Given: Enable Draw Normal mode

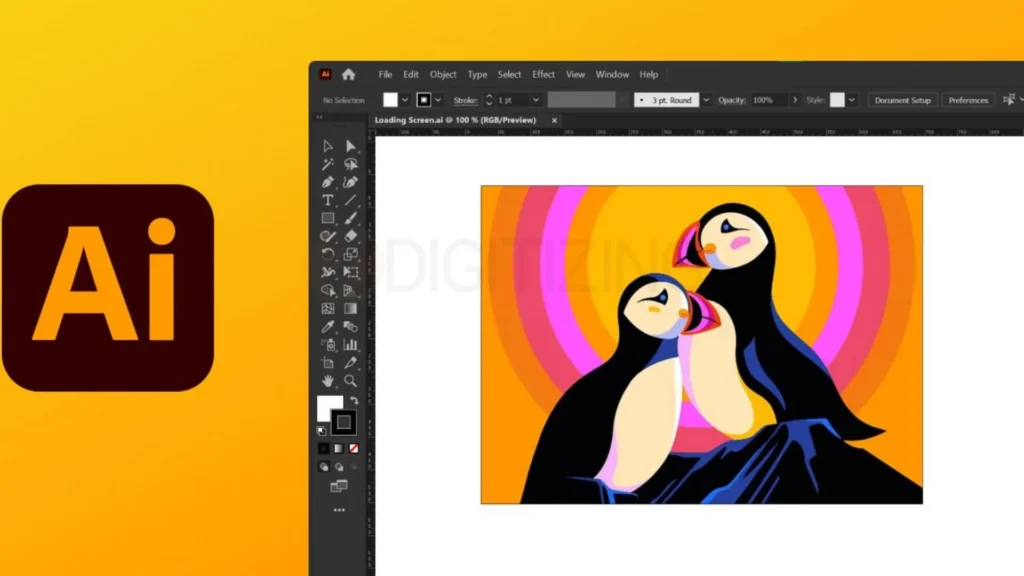Looking at the screenshot, I should [x=324, y=467].
